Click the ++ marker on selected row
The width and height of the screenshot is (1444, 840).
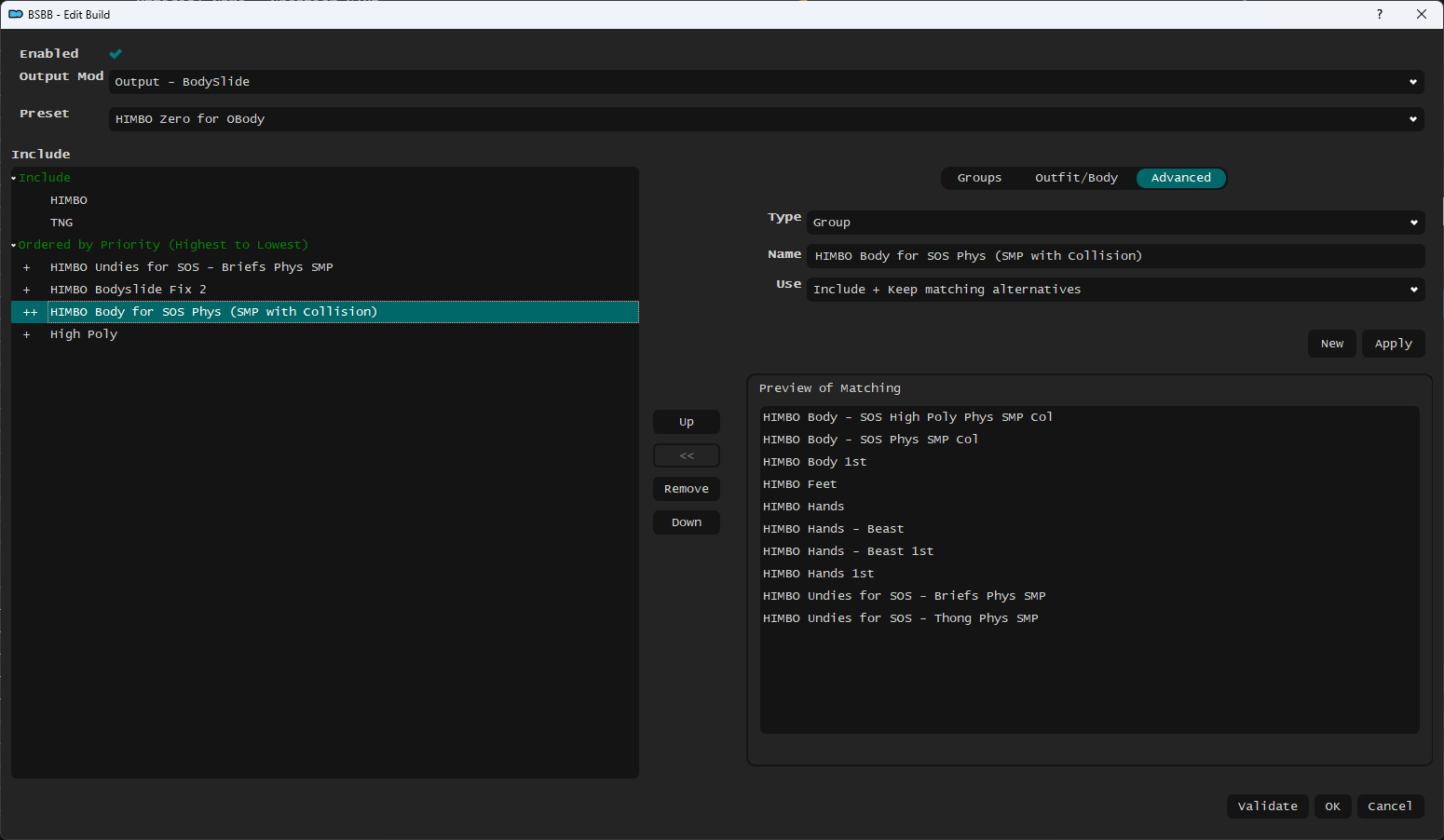click(31, 312)
